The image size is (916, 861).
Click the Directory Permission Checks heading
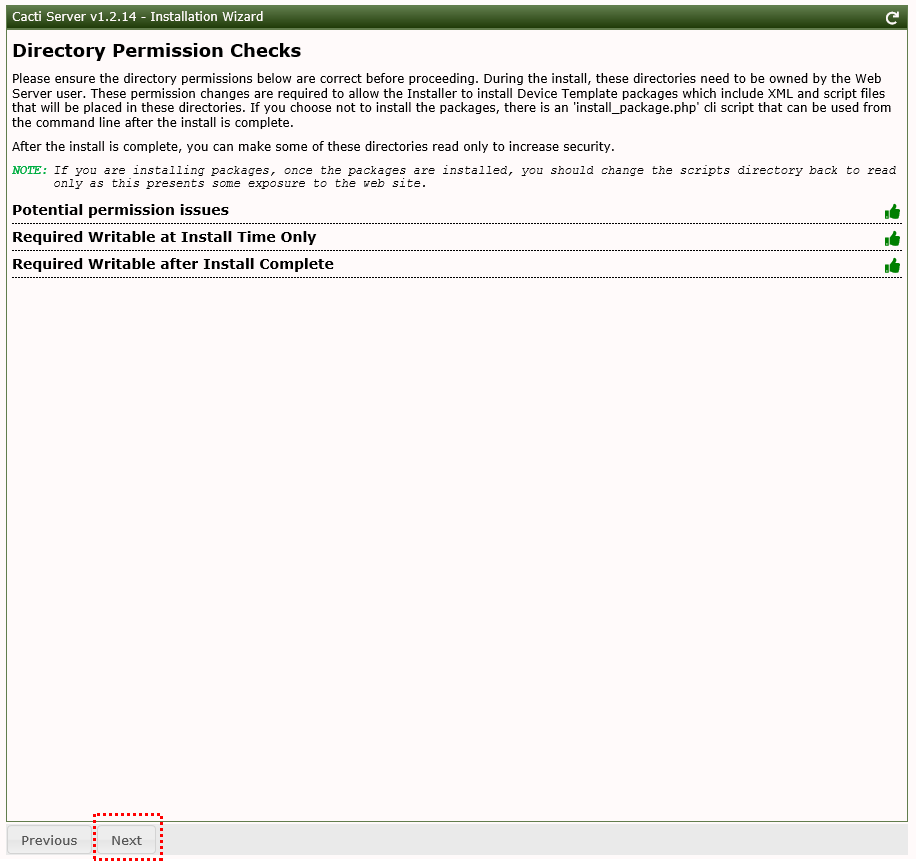pyautogui.click(x=157, y=51)
